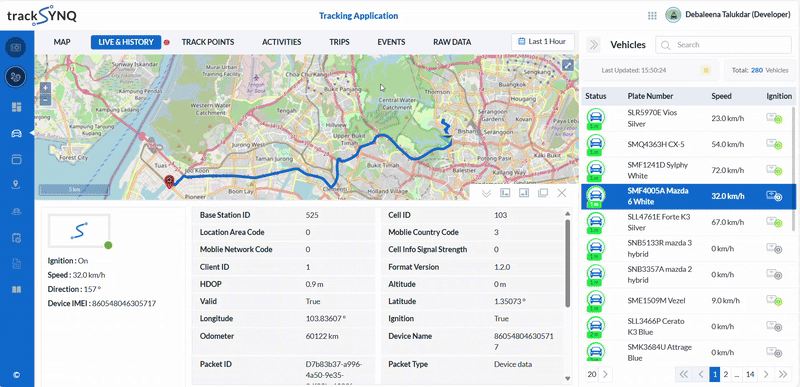
Task: Pop out the details panel window icon
Action: click(543, 193)
